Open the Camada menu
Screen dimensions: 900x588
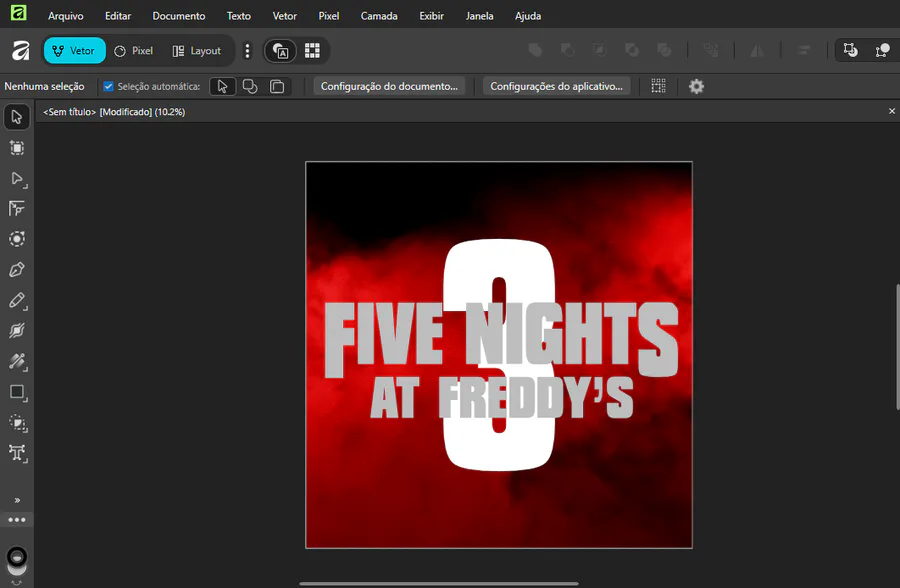(x=378, y=16)
